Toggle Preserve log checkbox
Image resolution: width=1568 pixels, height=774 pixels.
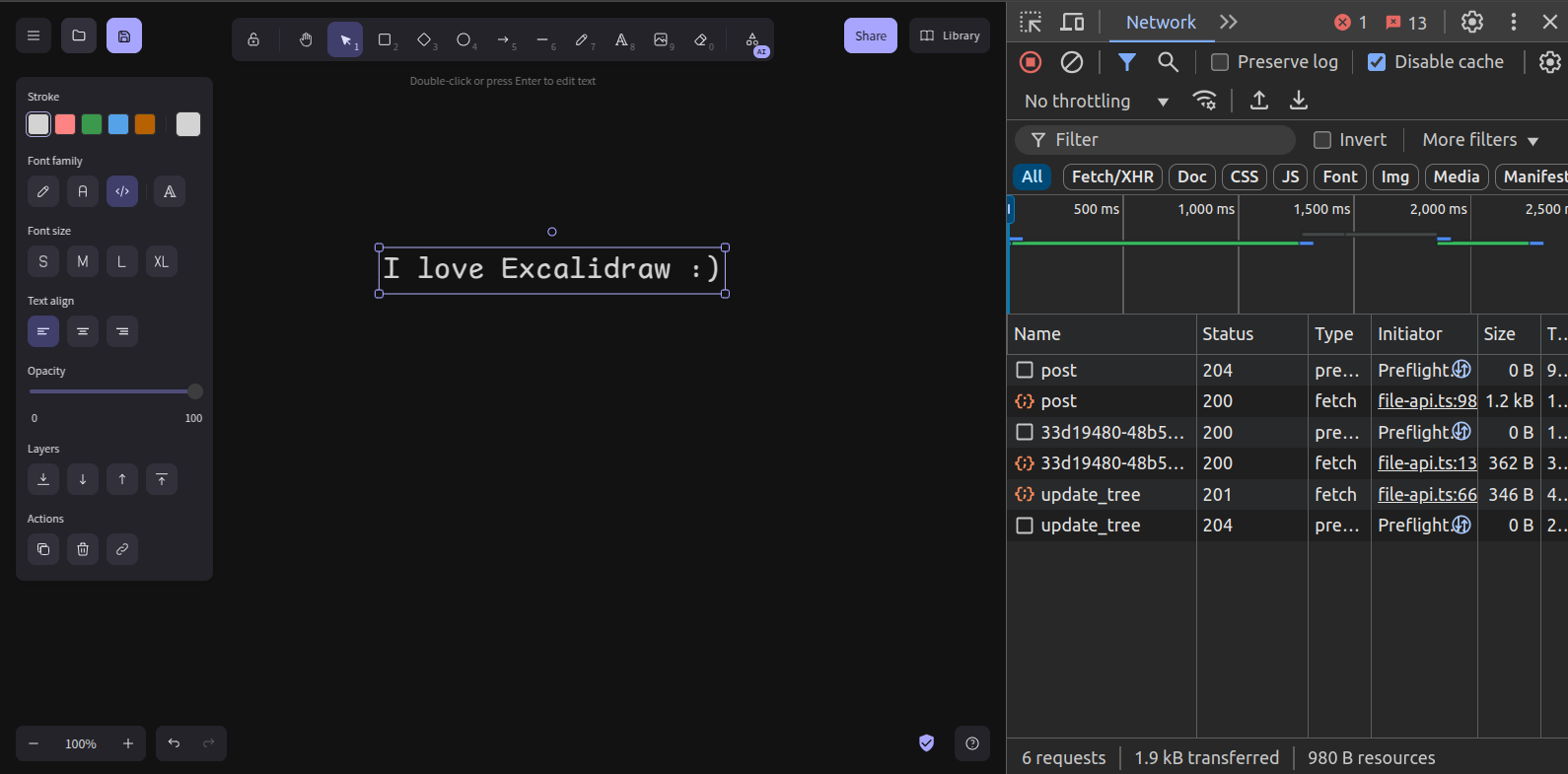click(x=1220, y=62)
